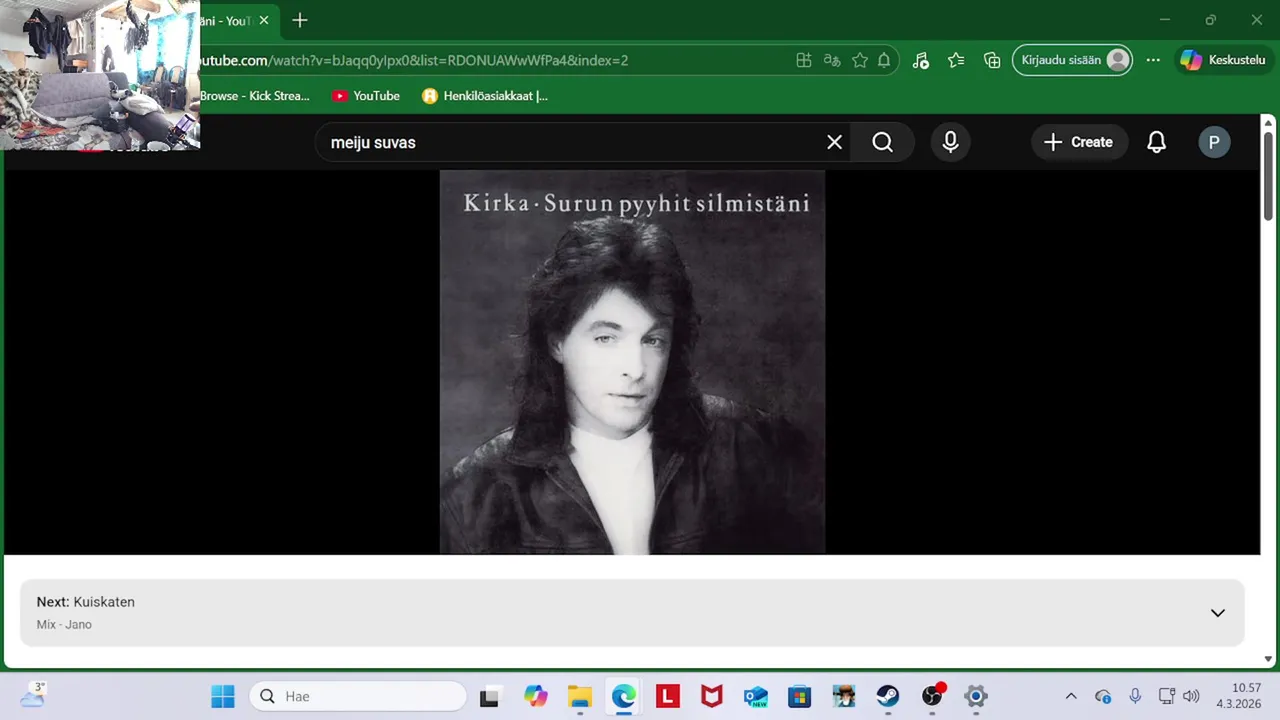Show hidden system tray icons chevron
Viewport: 1280px width, 720px height.
click(1071, 697)
